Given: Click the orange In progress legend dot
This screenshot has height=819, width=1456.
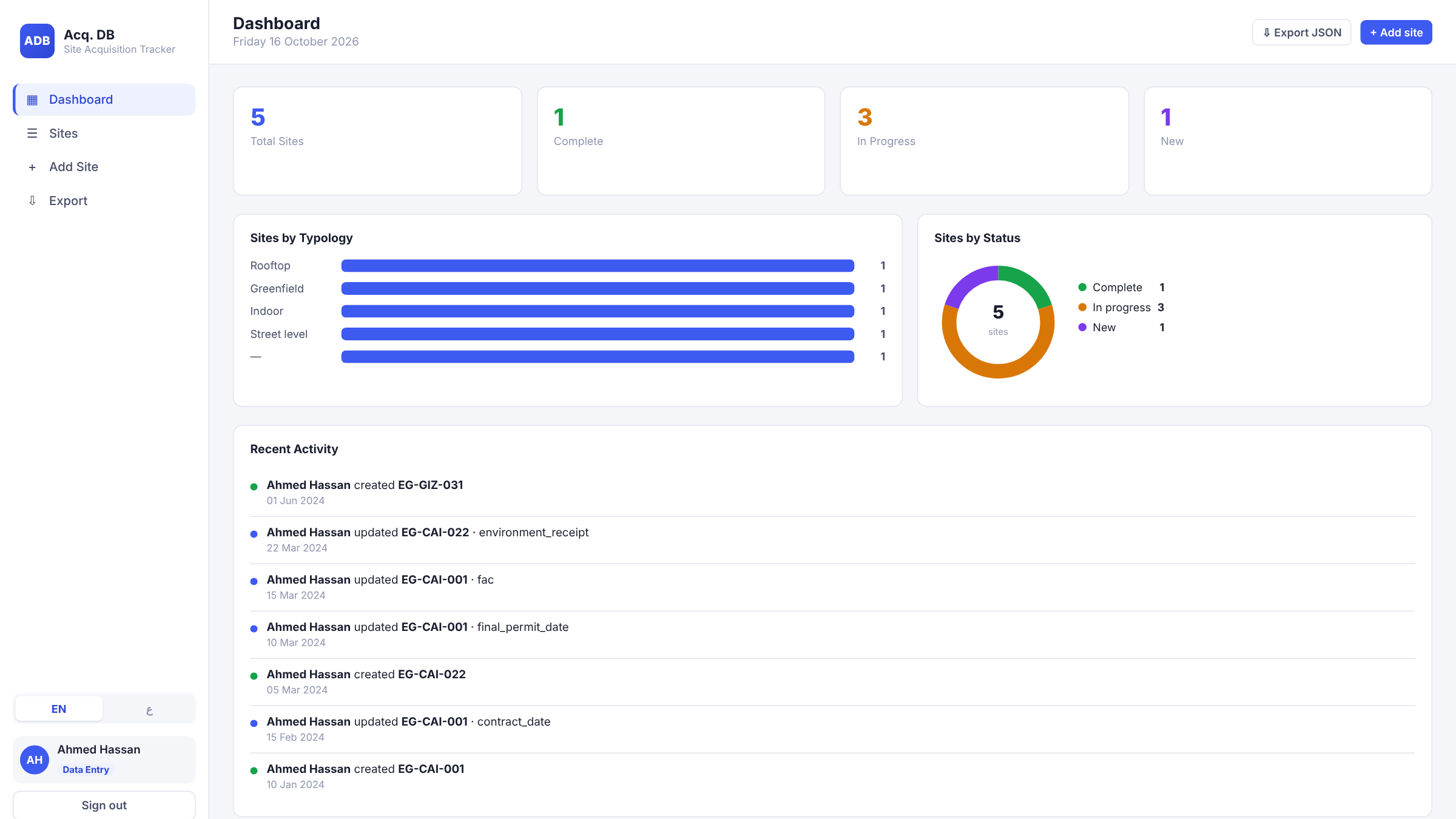Looking at the screenshot, I should click(1082, 308).
